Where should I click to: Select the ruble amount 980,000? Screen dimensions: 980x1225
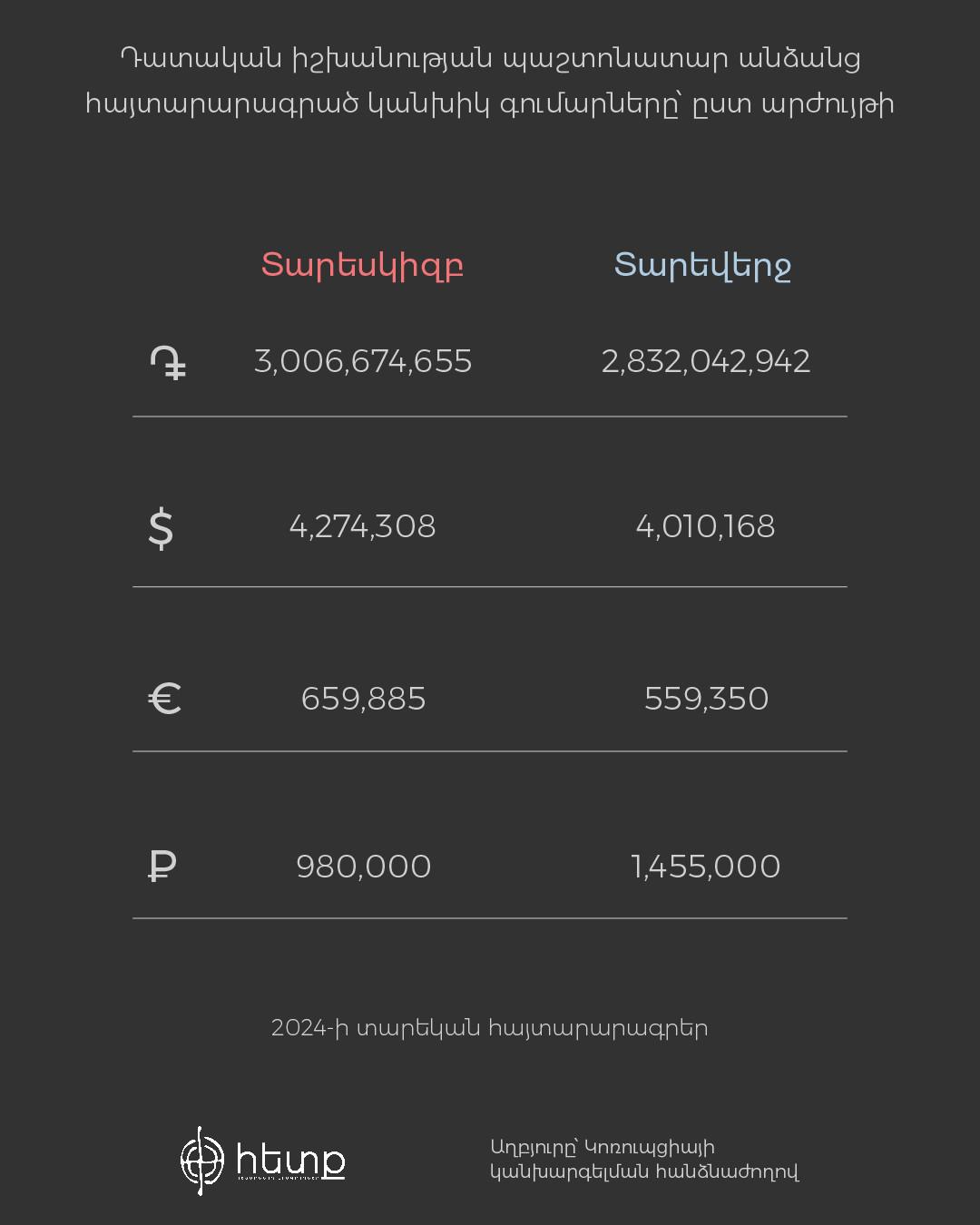tap(363, 867)
